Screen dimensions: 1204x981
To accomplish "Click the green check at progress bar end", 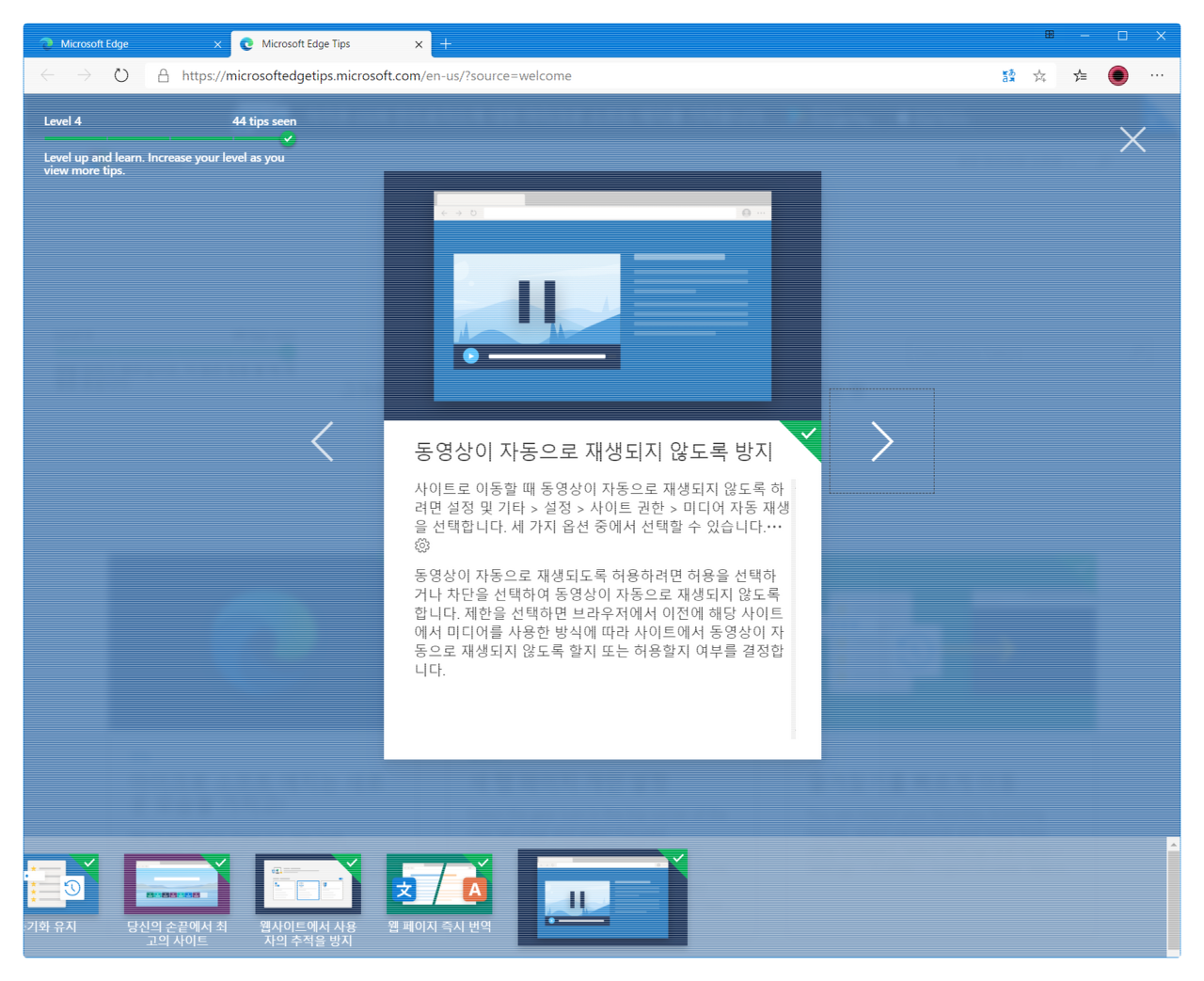I will click(289, 139).
